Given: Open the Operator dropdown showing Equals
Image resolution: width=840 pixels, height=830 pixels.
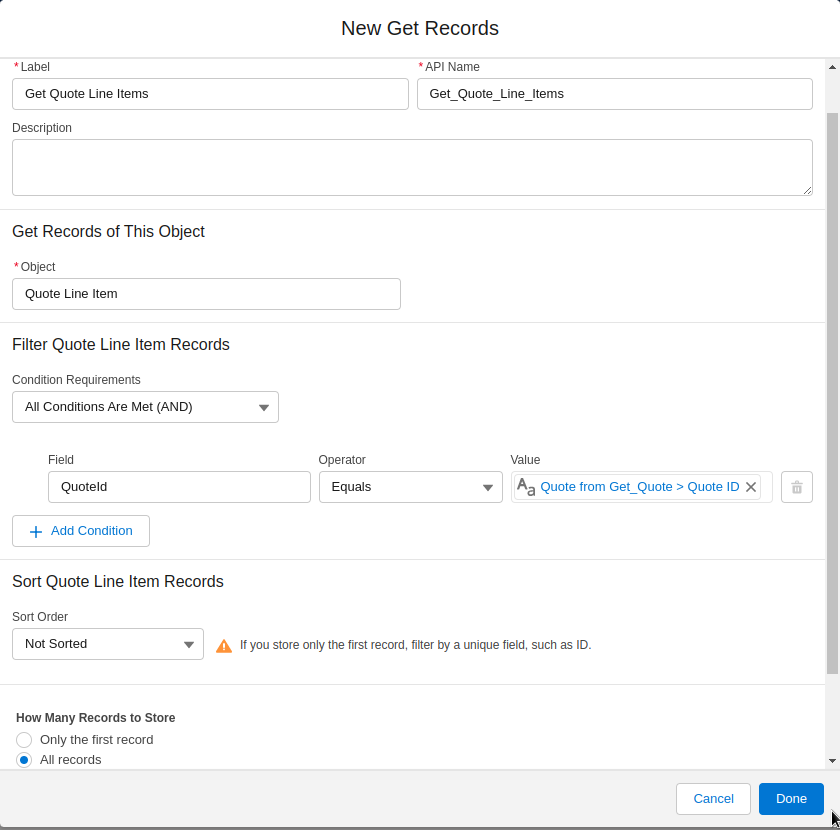Looking at the screenshot, I should coord(410,487).
